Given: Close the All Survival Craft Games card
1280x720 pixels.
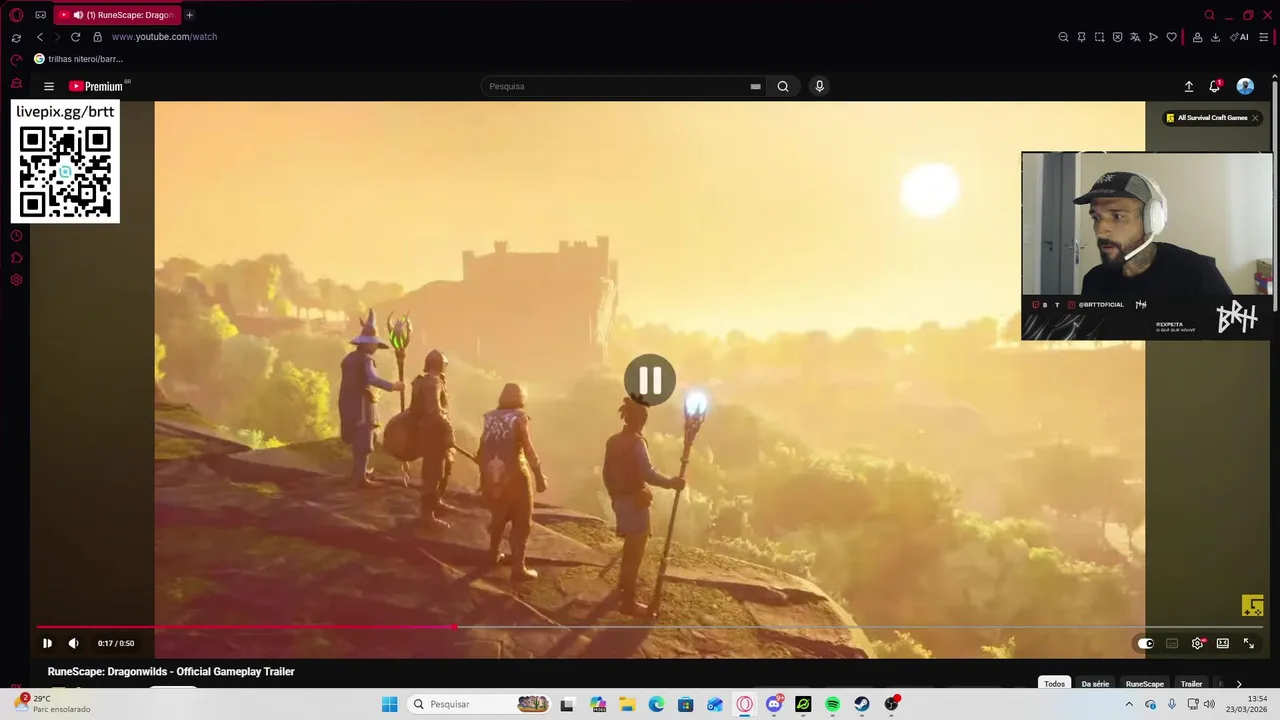Looking at the screenshot, I should pos(1255,118).
